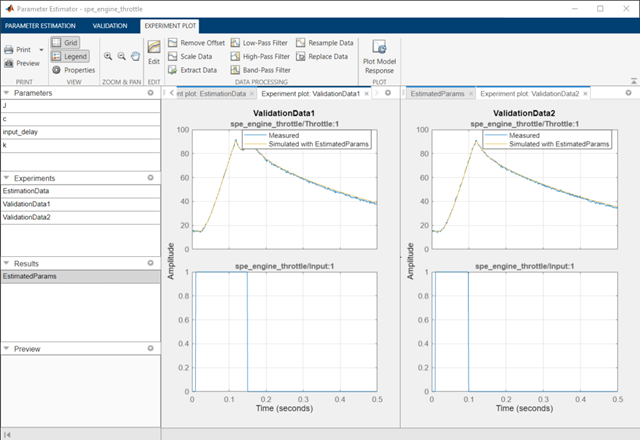
Task: Close the ValidationData1 experiment plot tab
Action: [x=367, y=94]
